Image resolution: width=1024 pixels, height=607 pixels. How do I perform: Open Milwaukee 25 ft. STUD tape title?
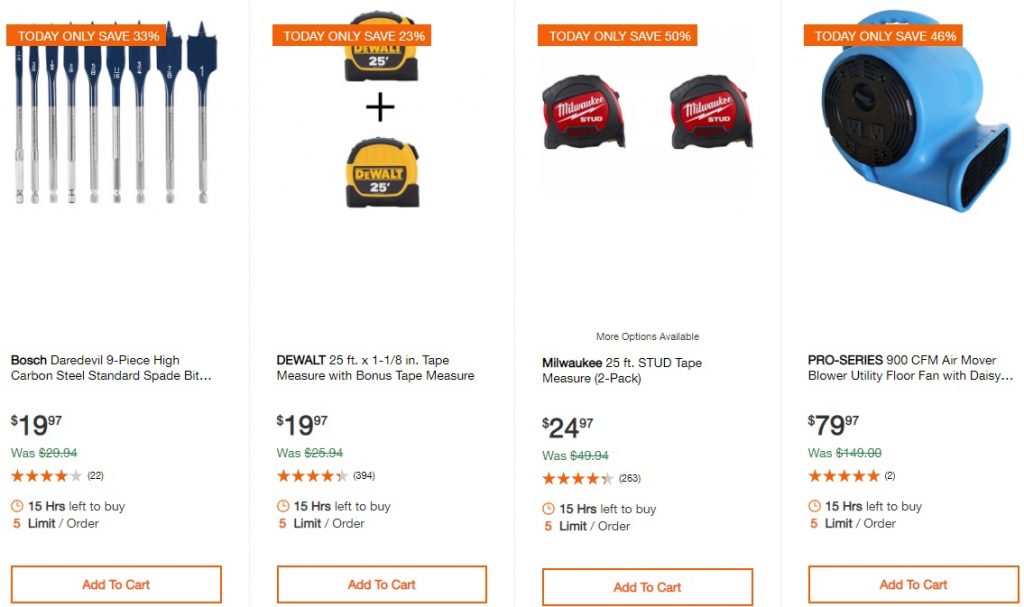click(622, 371)
